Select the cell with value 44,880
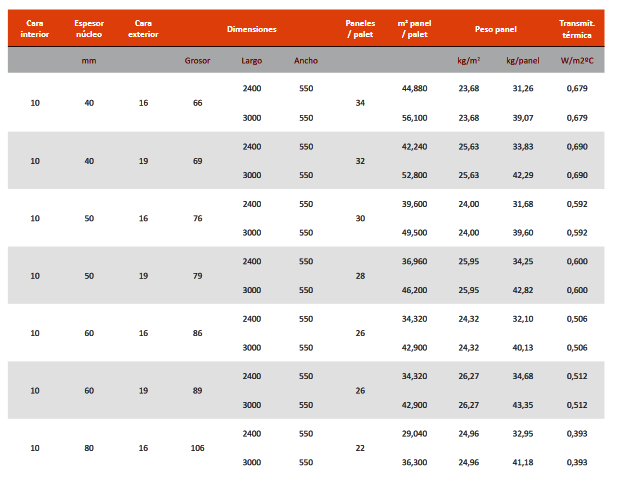Image resolution: width=617 pixels, height=498 pixels. pos(414,89)
